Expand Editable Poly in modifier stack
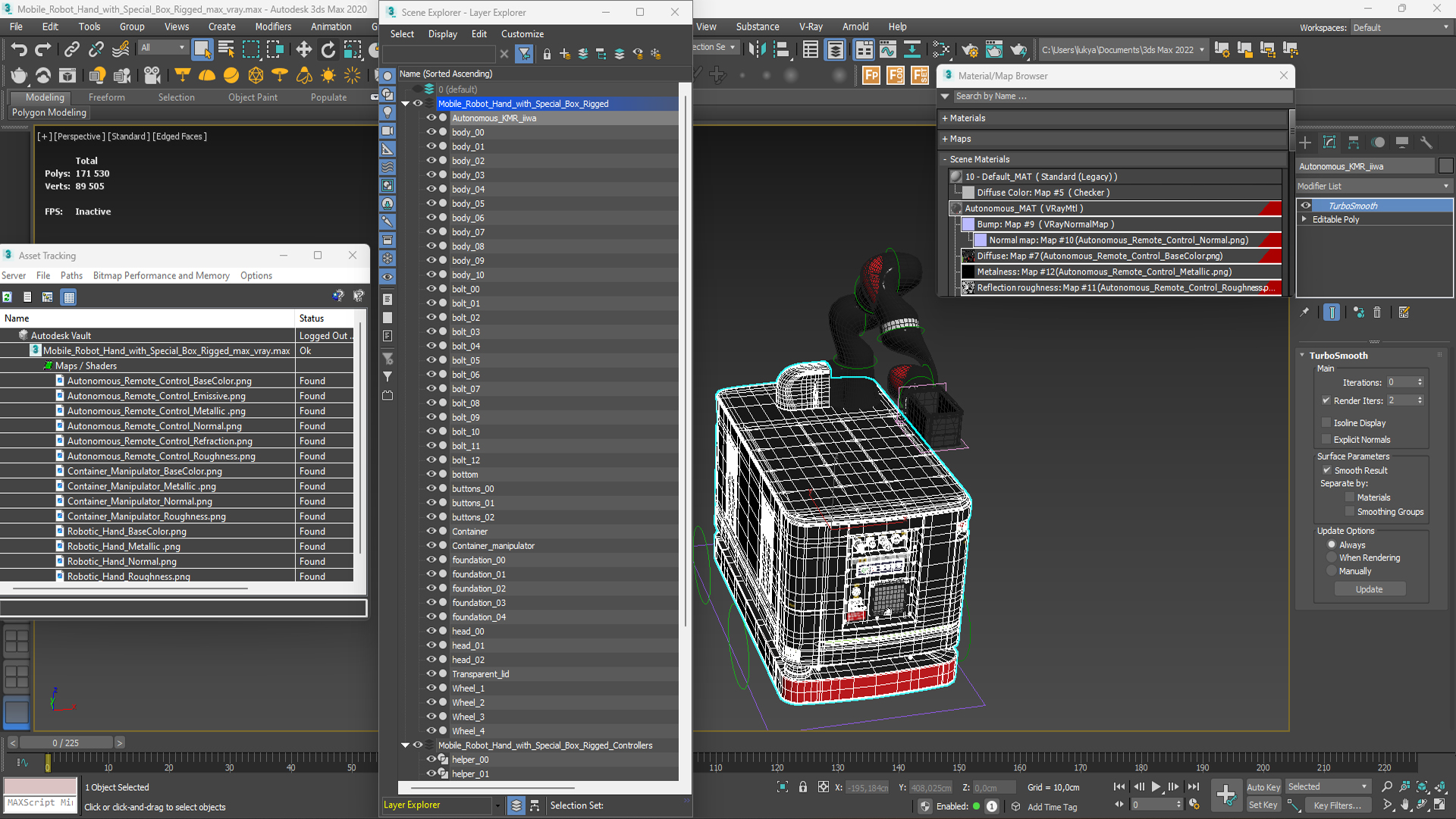Screen dimensions: 1456x819 tap(1304, 219)
